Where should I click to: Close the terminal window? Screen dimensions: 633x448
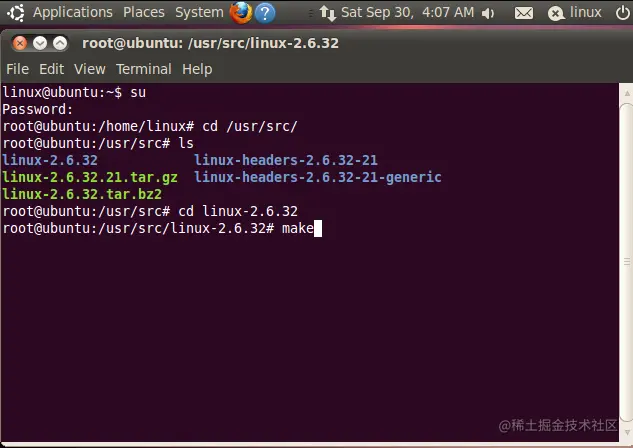click(x=19, y=43)
